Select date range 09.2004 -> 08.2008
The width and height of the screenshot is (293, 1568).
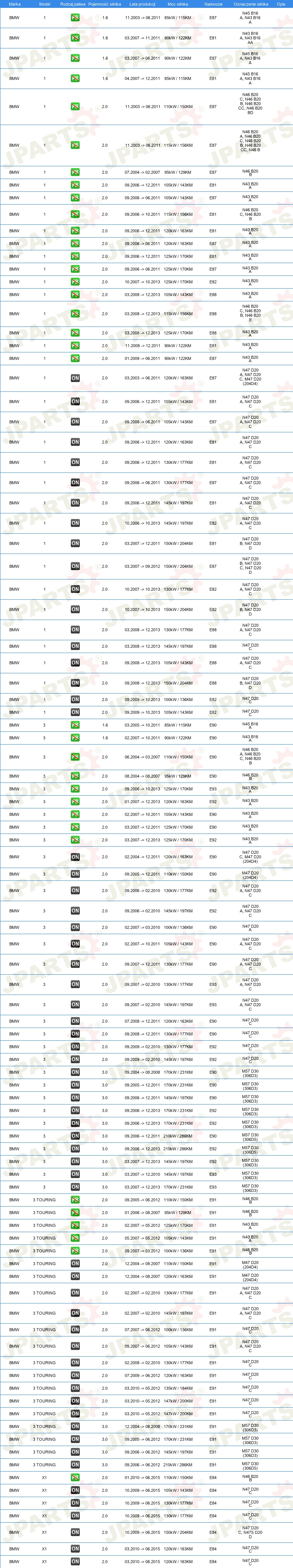142,1073
